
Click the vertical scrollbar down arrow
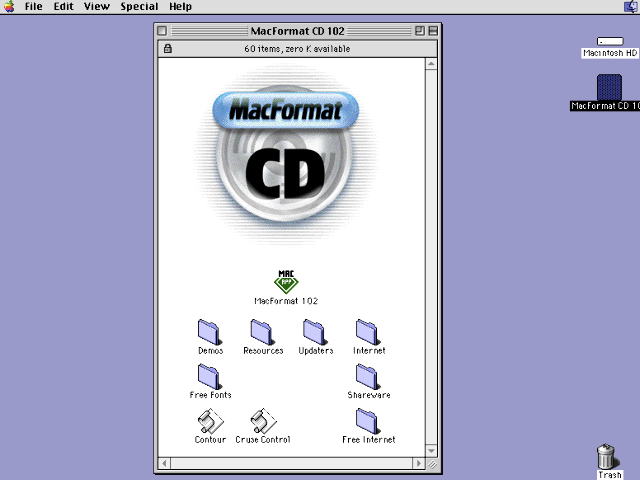[x=431, y=451]
